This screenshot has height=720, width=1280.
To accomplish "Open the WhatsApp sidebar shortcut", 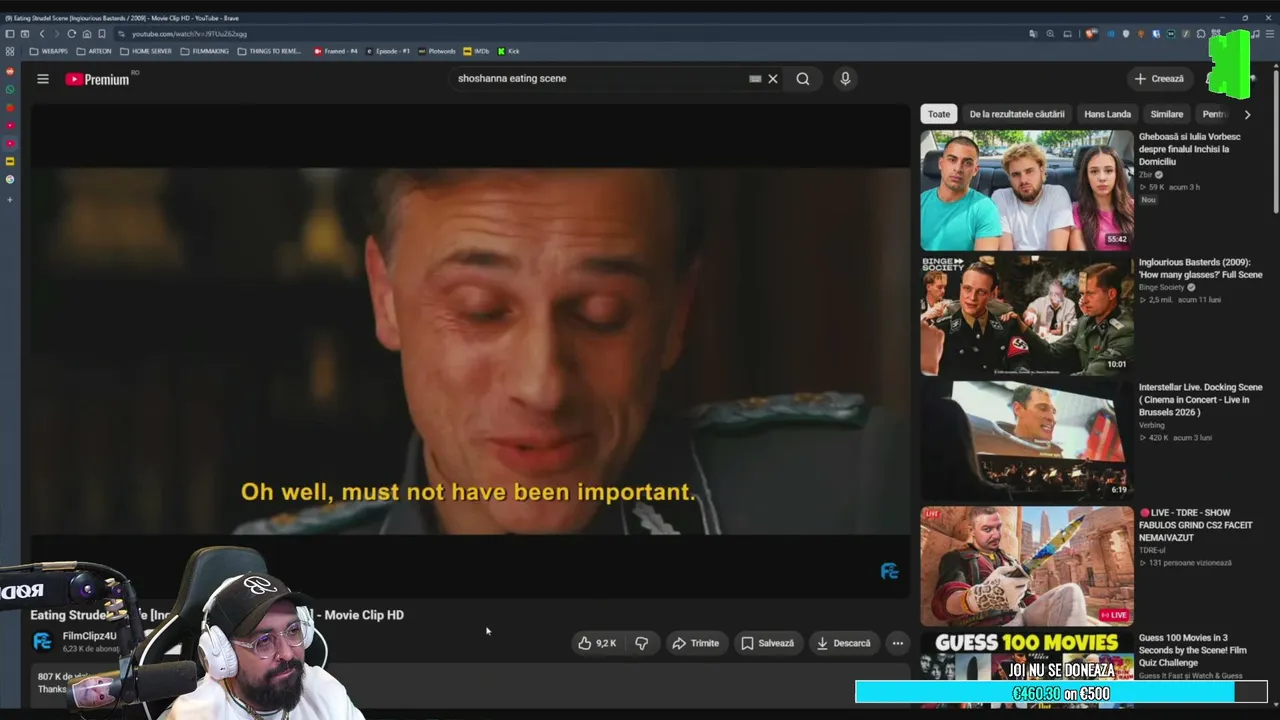I will click(x=10, y=89).
